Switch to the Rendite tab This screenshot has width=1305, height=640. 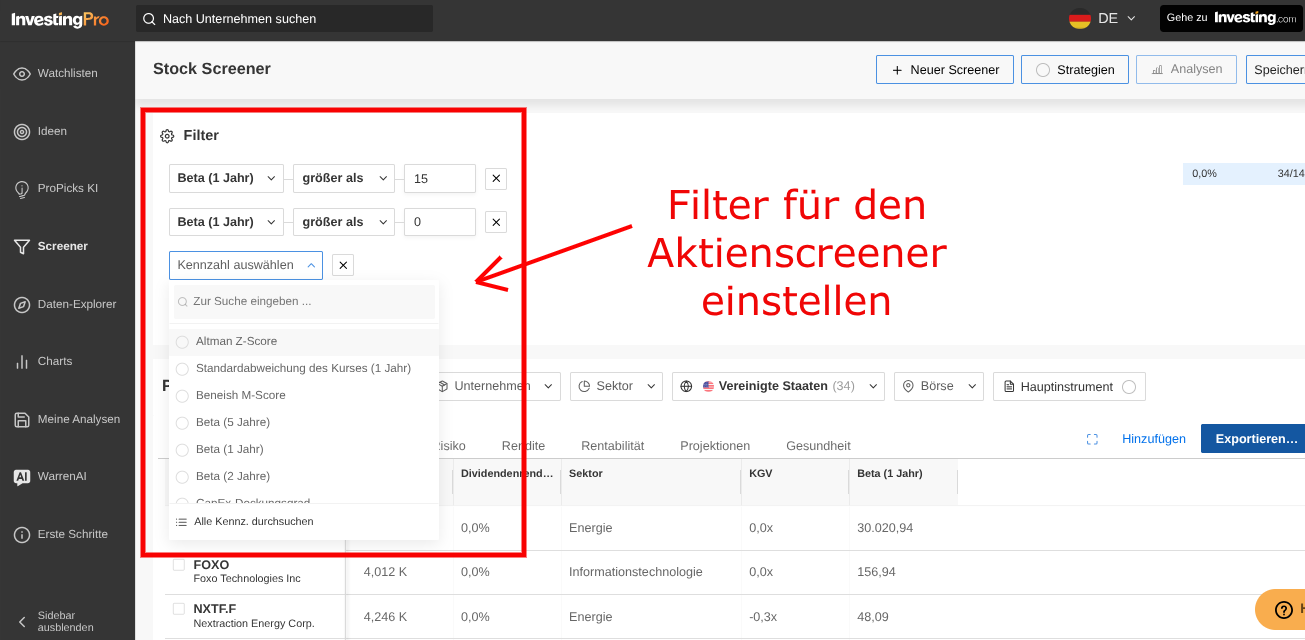523,446
